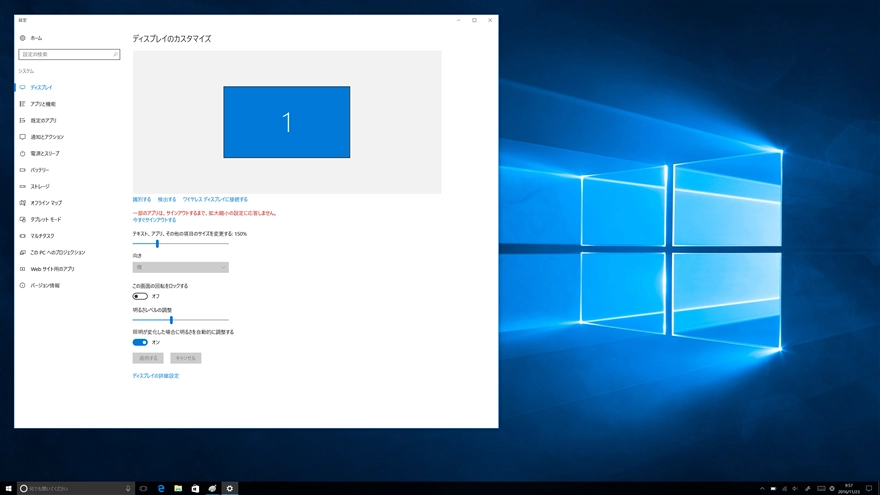Open ストレージ (Storage) settings
The width and height of the screenshot is (880, 495).
click(39, 187)
